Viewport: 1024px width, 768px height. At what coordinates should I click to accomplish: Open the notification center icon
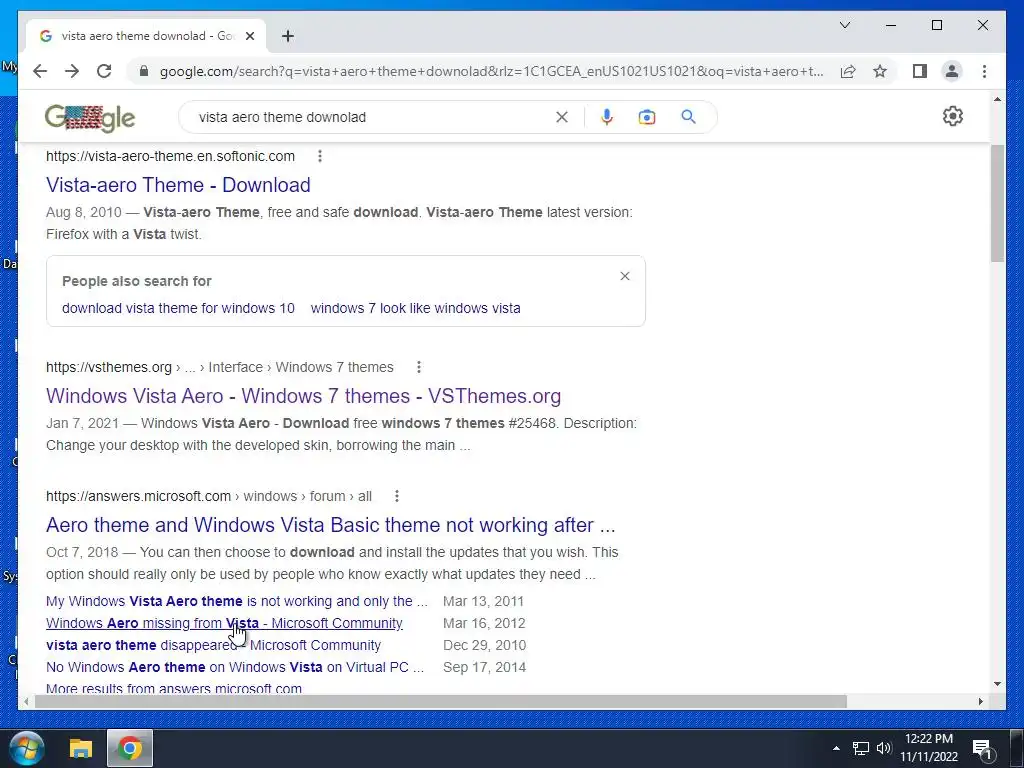(982, 748)
